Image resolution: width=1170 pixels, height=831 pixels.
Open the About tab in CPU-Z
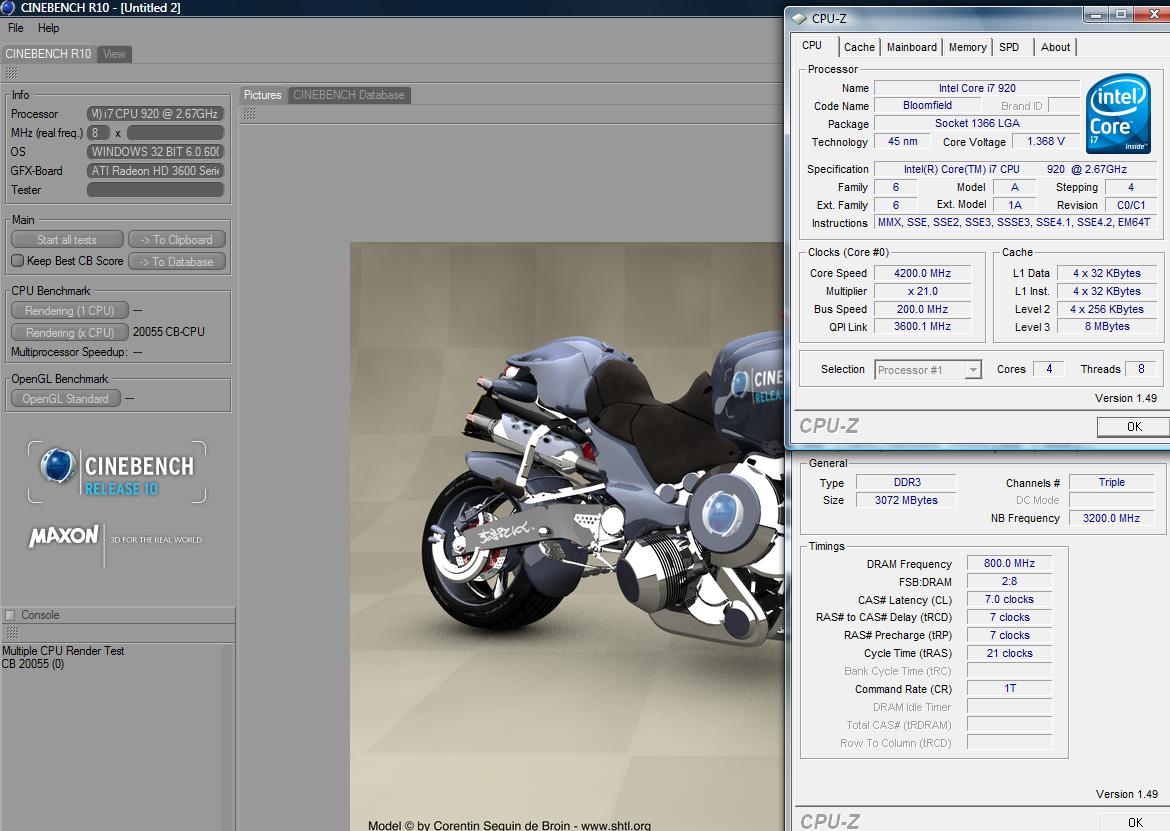click(1055, 47)
